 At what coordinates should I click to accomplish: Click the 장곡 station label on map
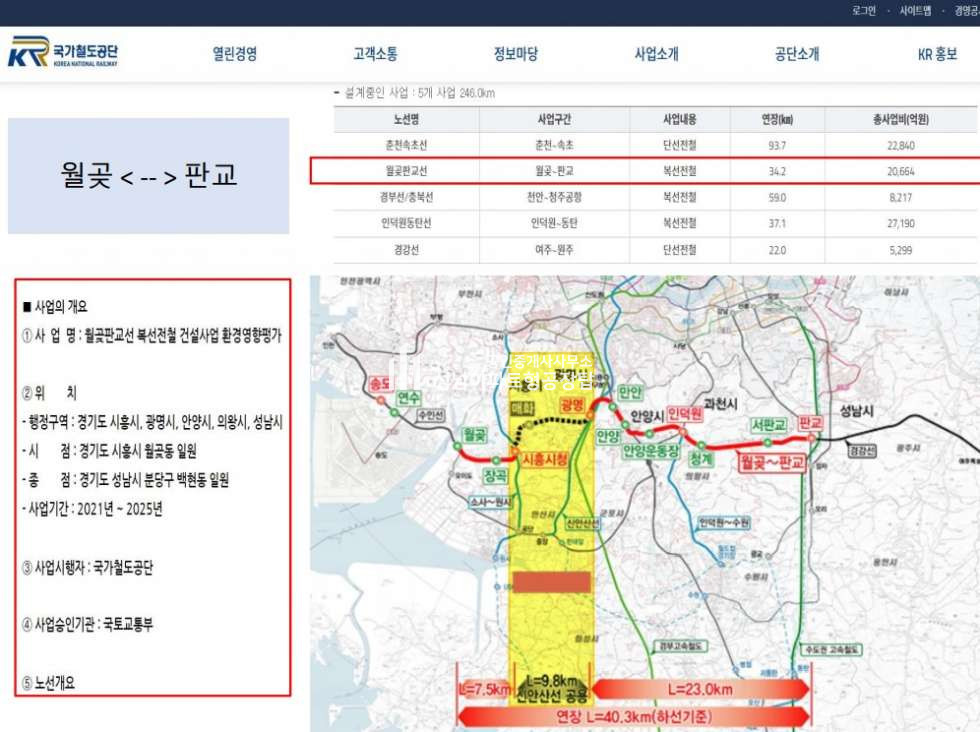click(x=496, y=476)
